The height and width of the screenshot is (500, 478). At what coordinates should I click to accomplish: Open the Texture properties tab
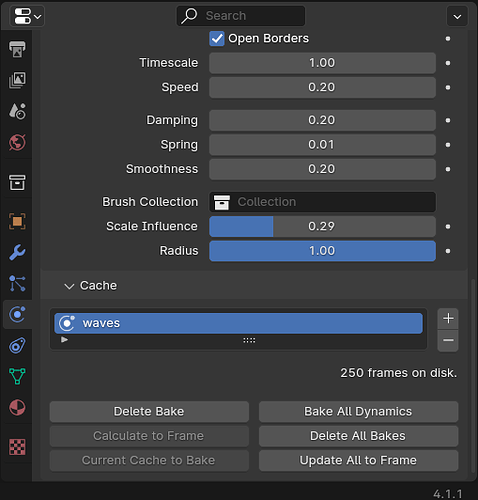[17, 447]
